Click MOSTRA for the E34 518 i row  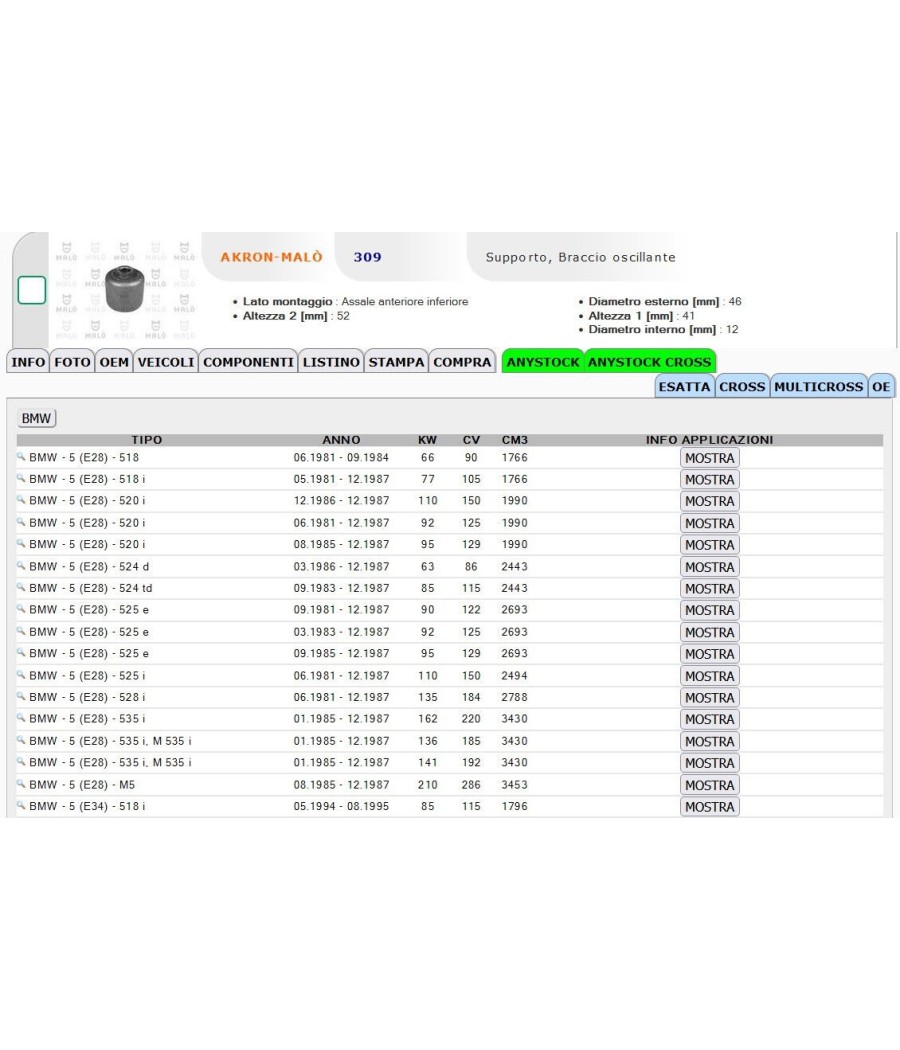click(x=710, y=807)
